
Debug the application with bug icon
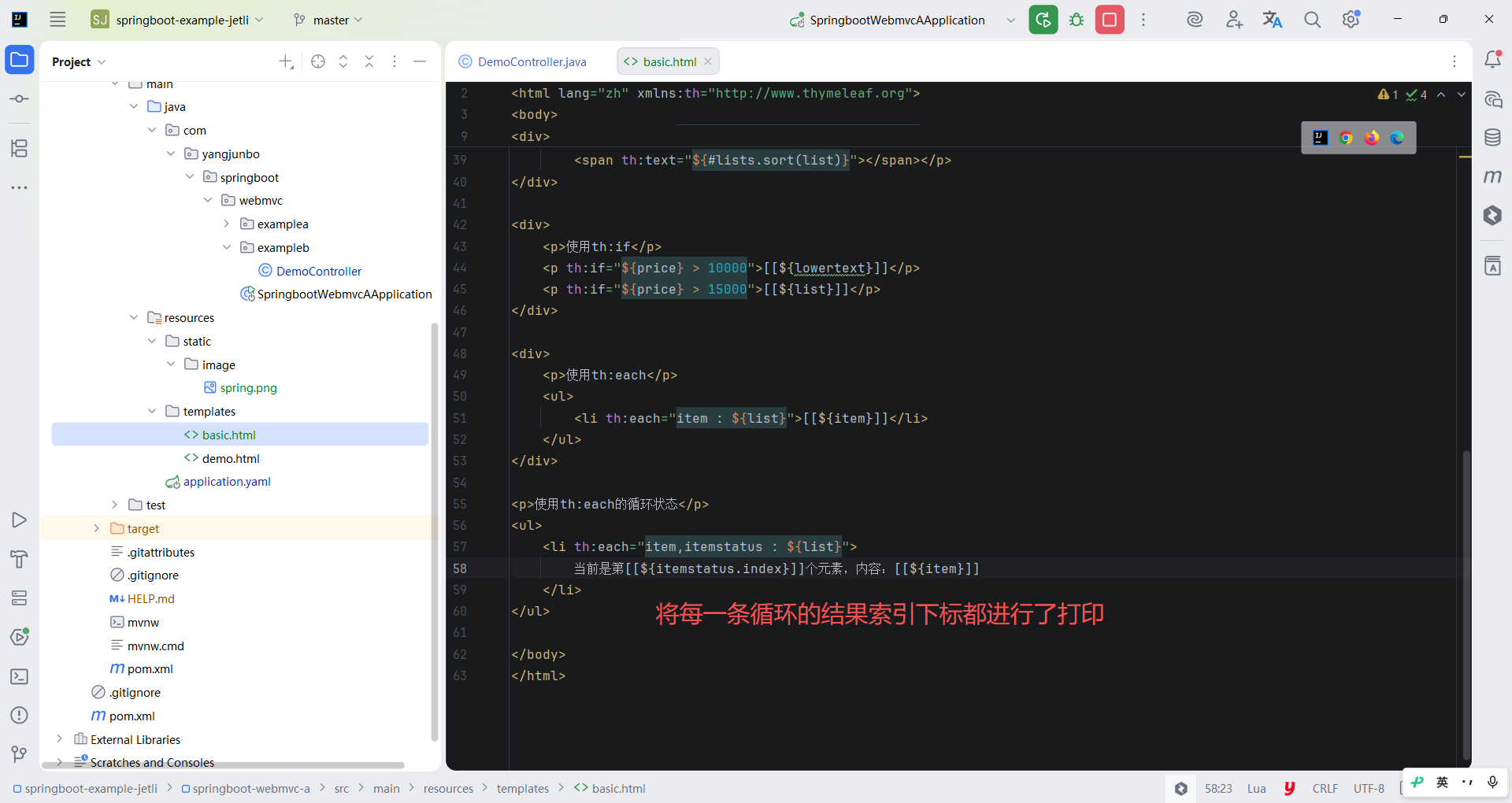(x=1077, y=20)
